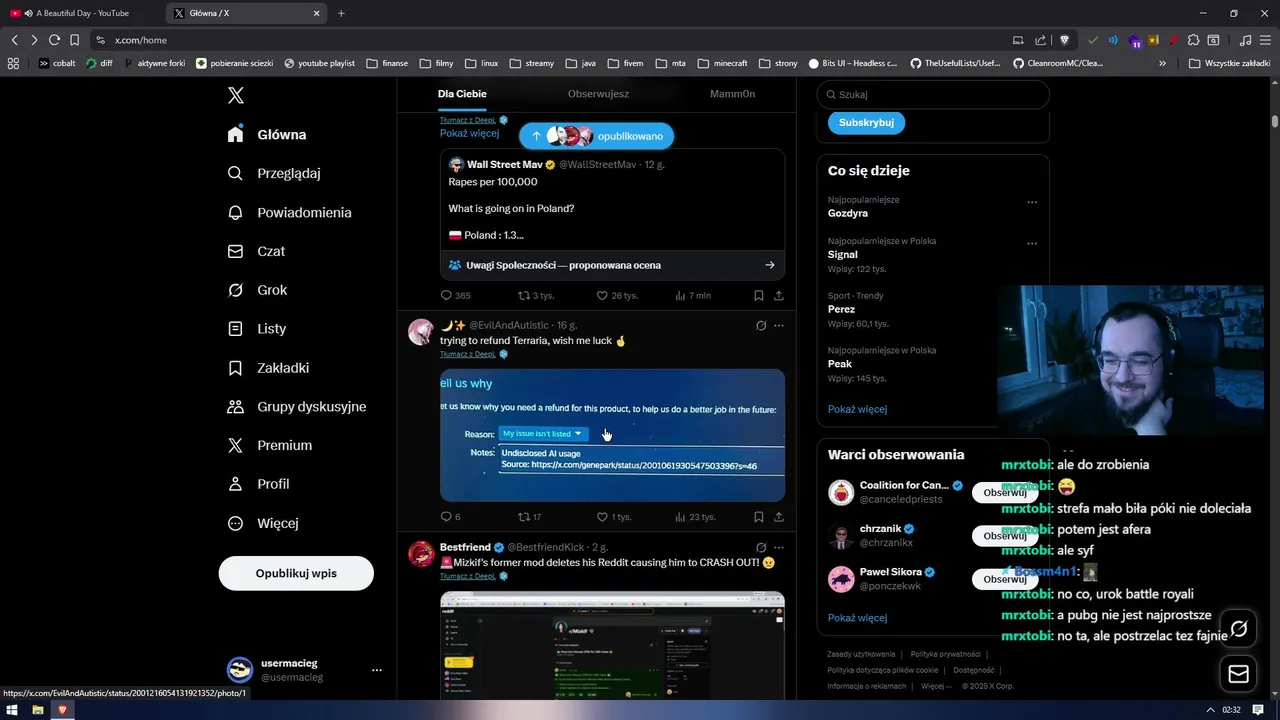
Task: Open floating messages envelope button
Action: [x=1239, y=674]
